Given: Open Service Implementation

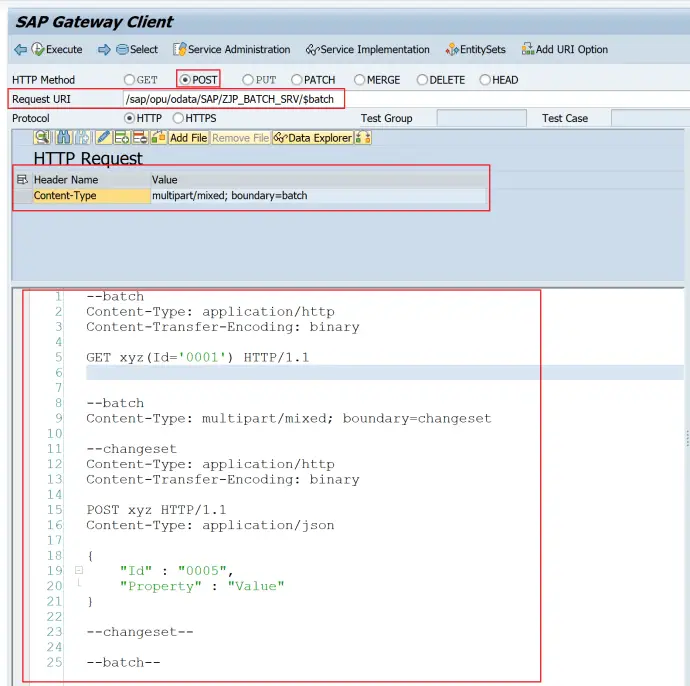Looking at the screenshot, I should click(367, 50).
